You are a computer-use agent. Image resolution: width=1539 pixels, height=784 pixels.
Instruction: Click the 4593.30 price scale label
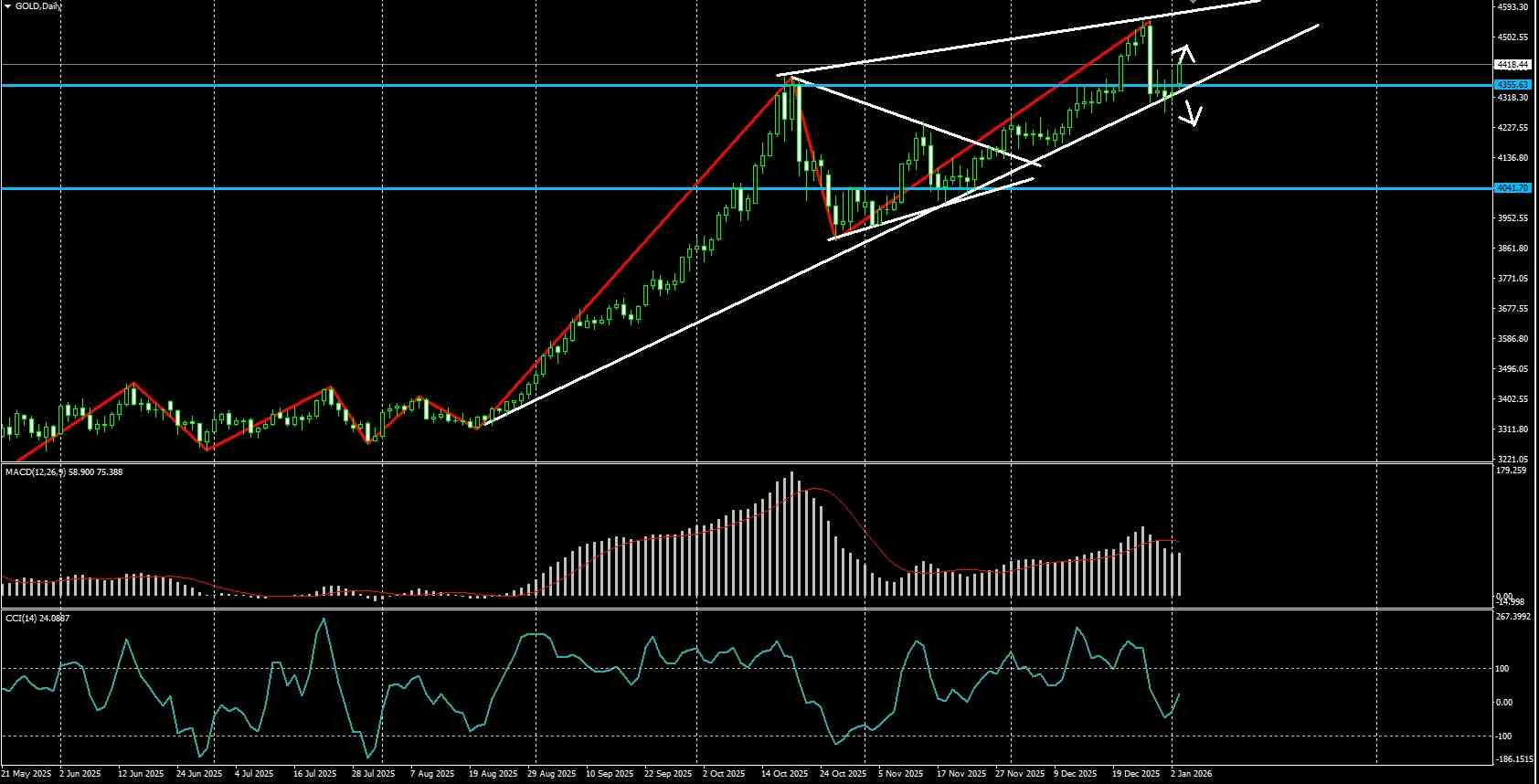tap(1512, 7)
